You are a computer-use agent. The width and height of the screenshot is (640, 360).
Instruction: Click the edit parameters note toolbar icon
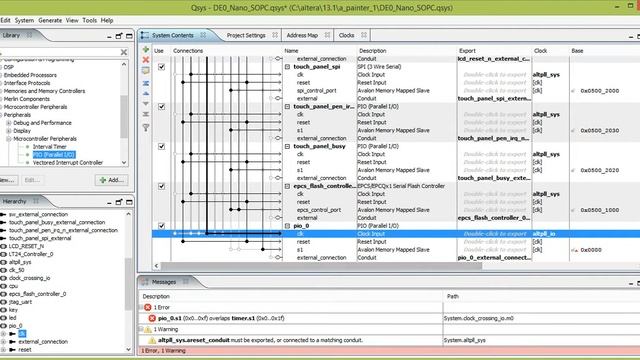coord(146,70)
